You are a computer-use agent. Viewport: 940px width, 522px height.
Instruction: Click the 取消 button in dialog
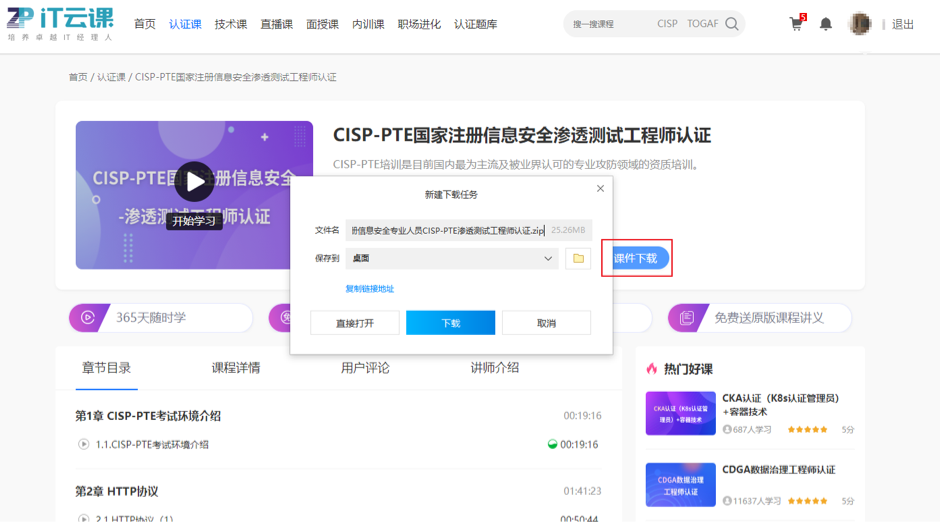546,323
